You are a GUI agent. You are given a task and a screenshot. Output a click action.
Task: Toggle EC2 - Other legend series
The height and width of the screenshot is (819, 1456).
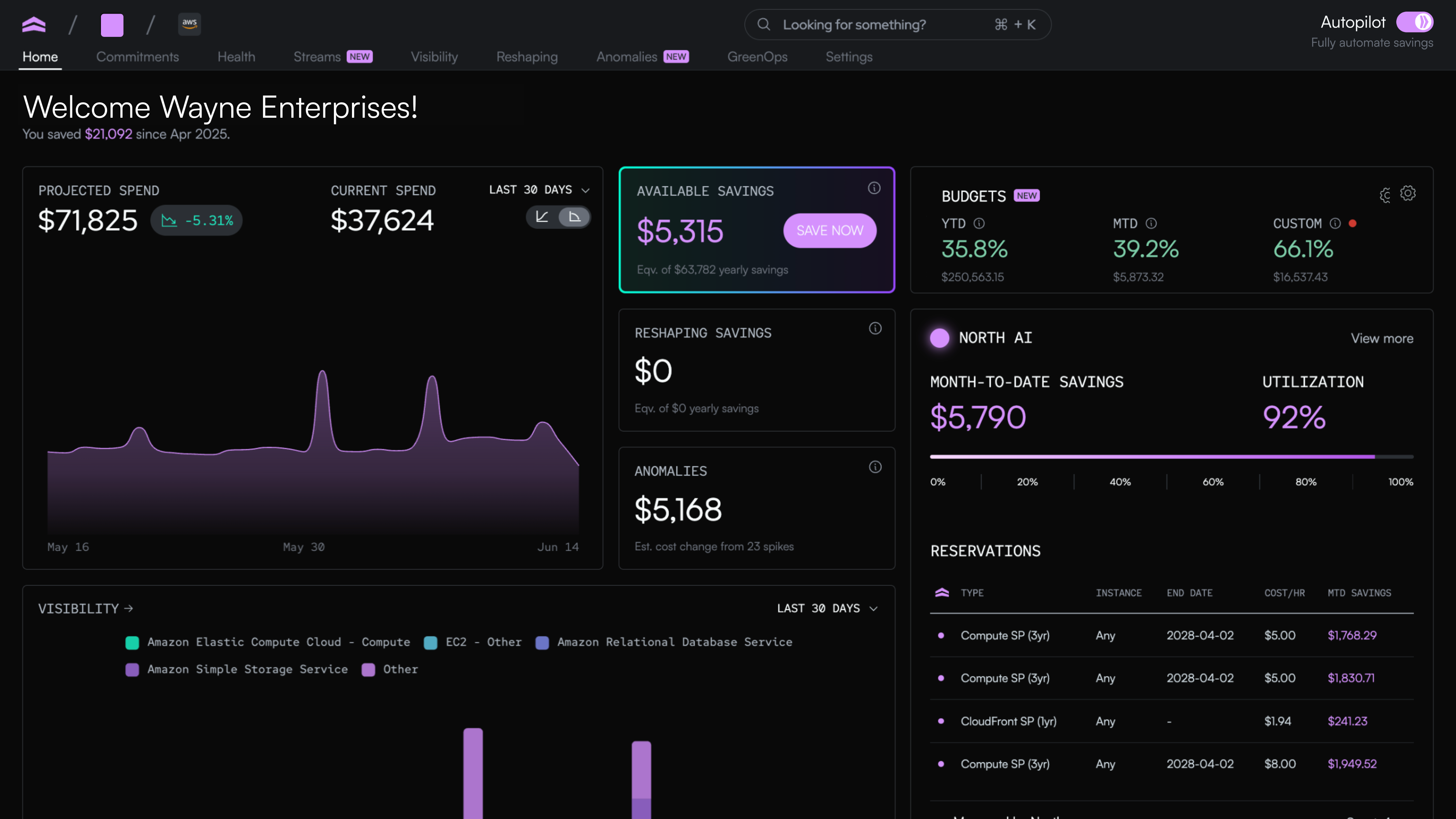(x=472, y=643)
